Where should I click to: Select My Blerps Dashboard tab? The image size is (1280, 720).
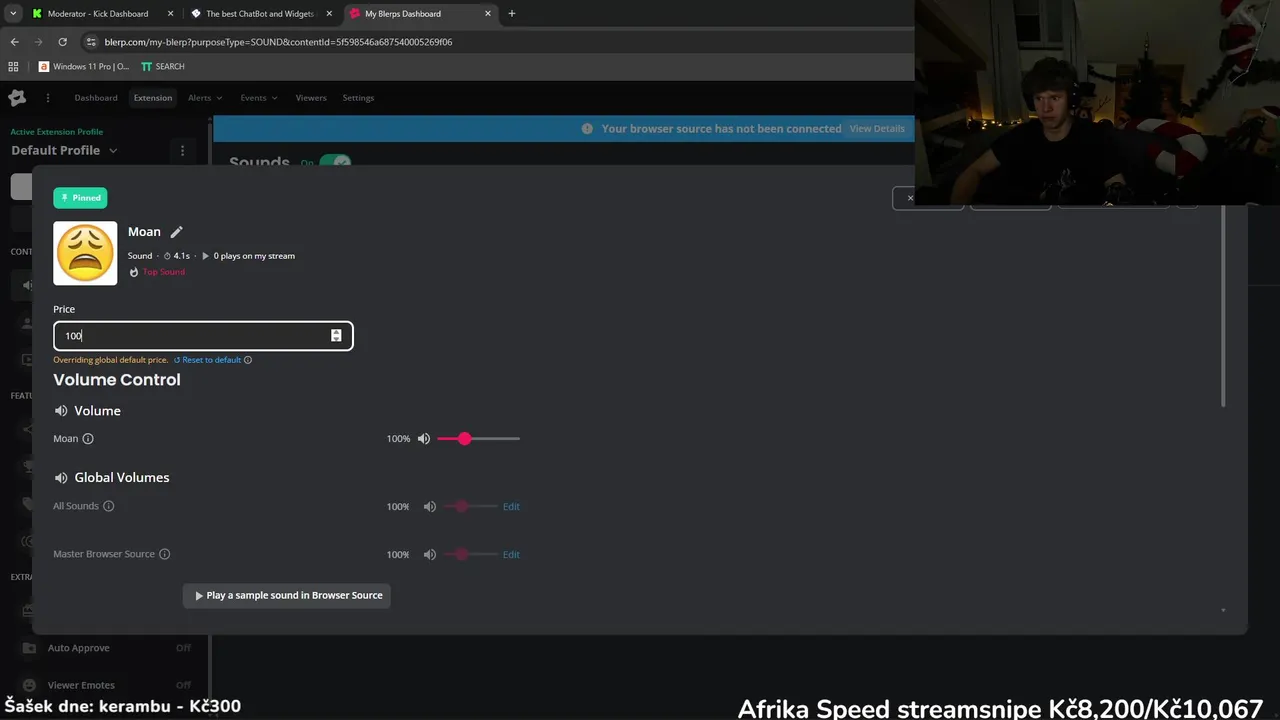(x=420, y=14)
